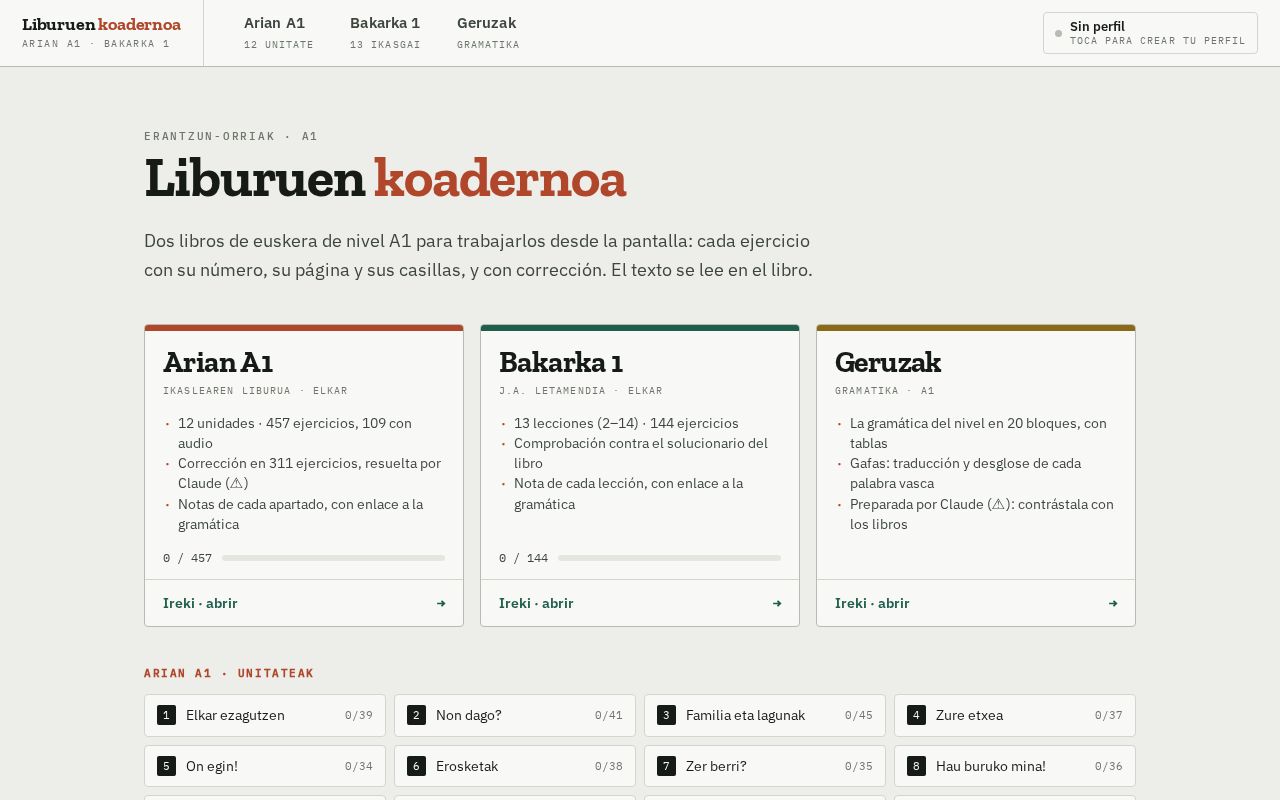Open unit Elkar ezagutzen
This screenshot has height=800, width=1280.
[265, 715]
